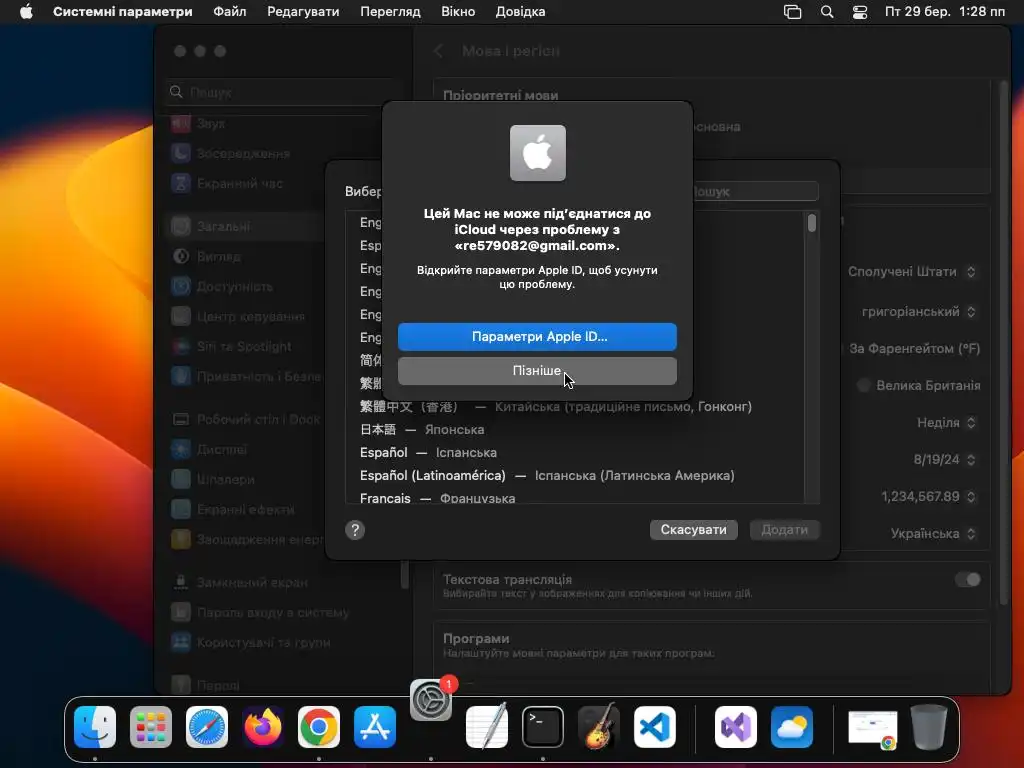Image resolution: width=1024 pixels, height=768 pixels.
Task: Click the search field in the language sheet
Action: click(756, 191)
